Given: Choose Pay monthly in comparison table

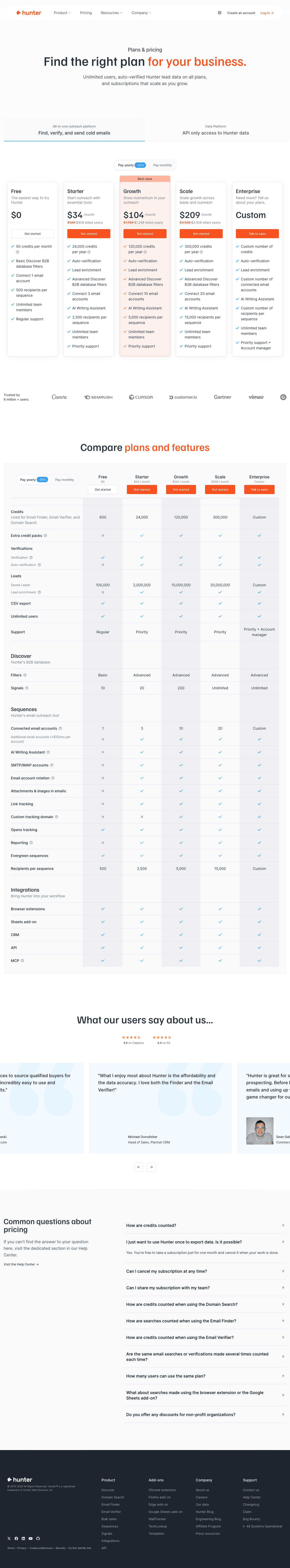Looking at the screenshot, I should tap(64, 480).
